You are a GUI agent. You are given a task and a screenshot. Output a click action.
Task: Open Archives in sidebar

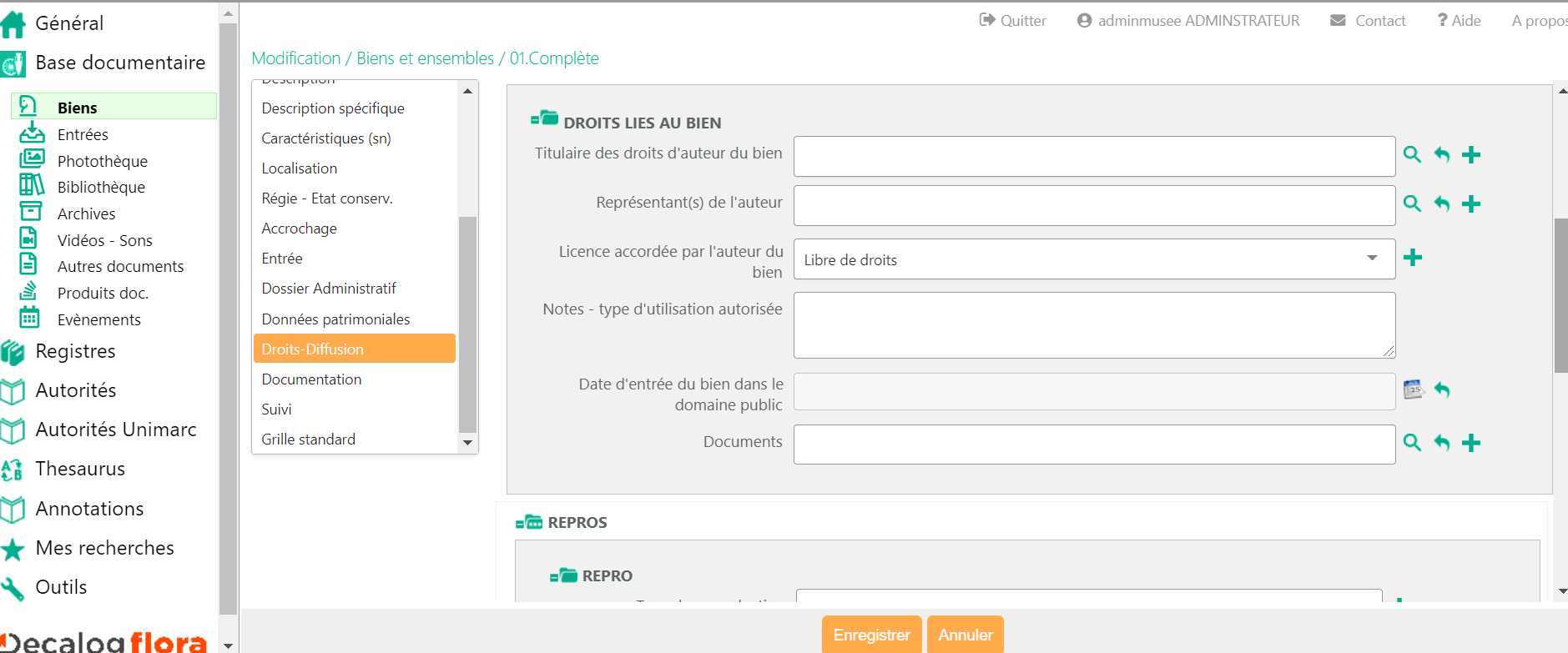[x=86, y=213]
